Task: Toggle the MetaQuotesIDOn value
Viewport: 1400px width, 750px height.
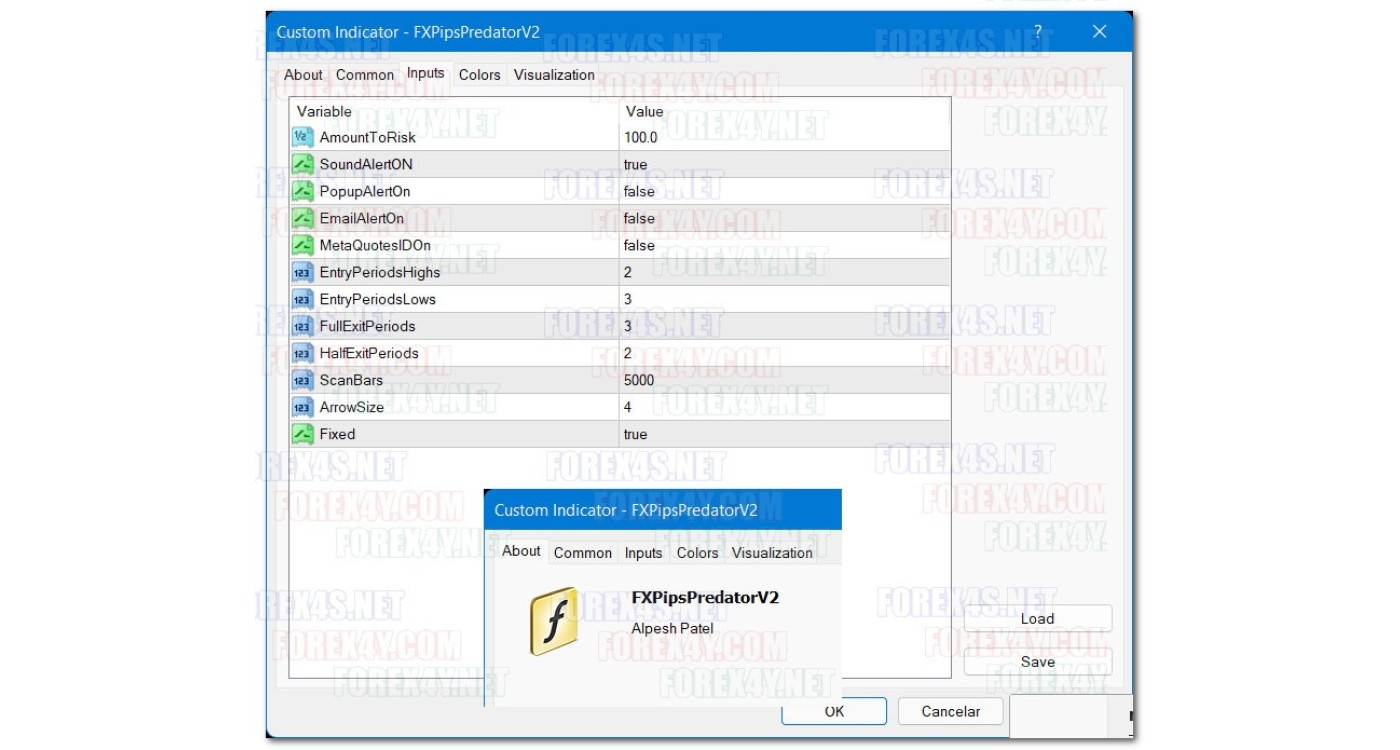Action: [x=700, y=244]
